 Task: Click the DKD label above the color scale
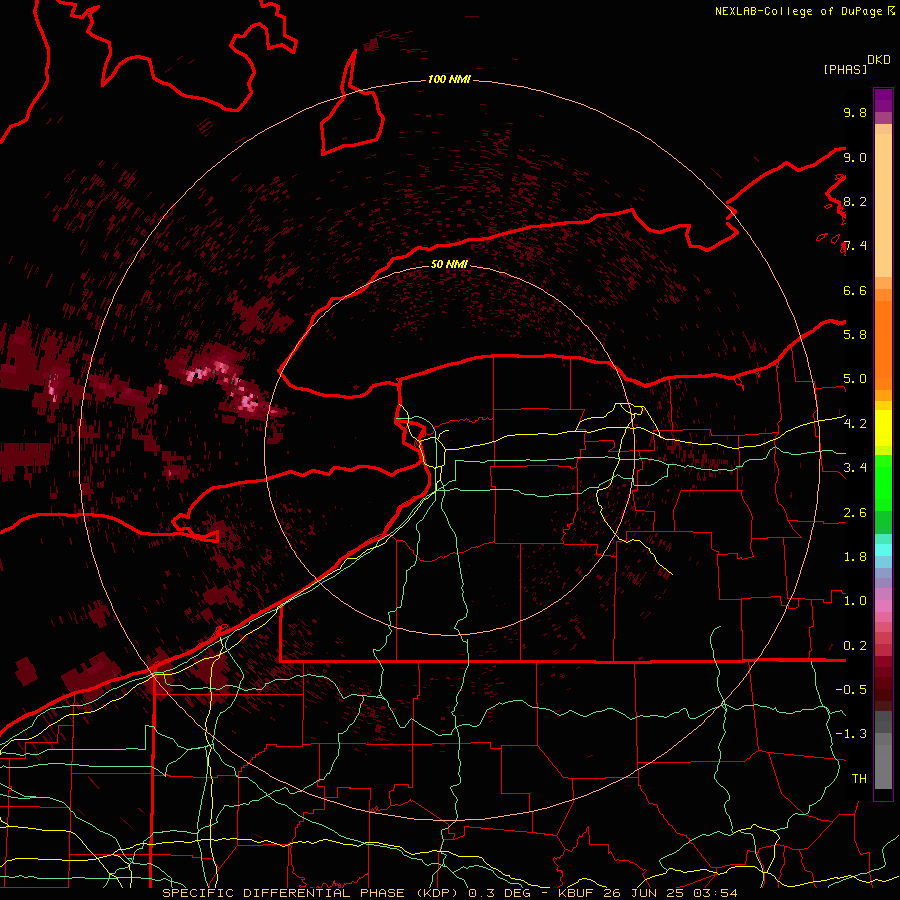pos(879,60)
